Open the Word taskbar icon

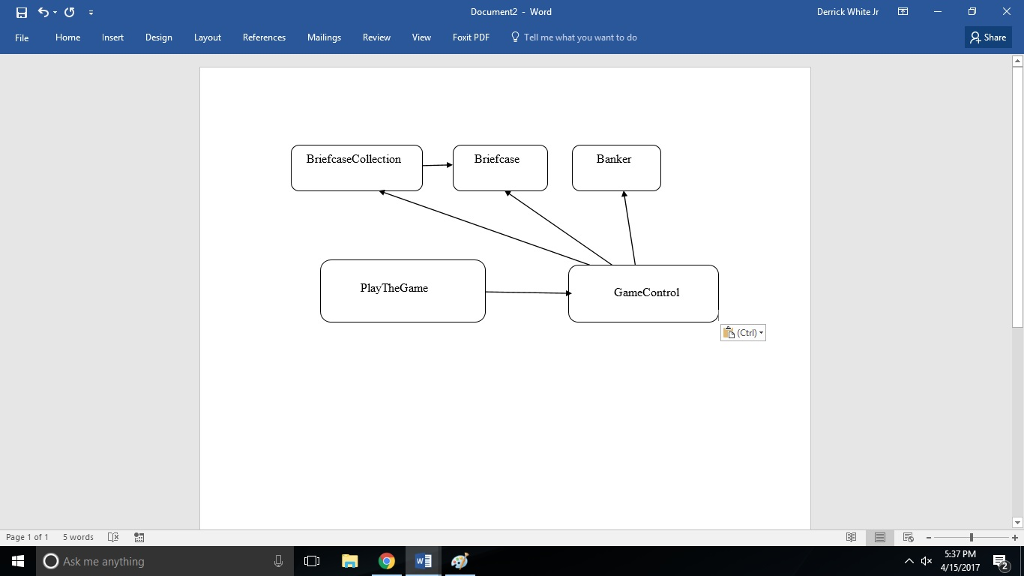coord(422,560)
